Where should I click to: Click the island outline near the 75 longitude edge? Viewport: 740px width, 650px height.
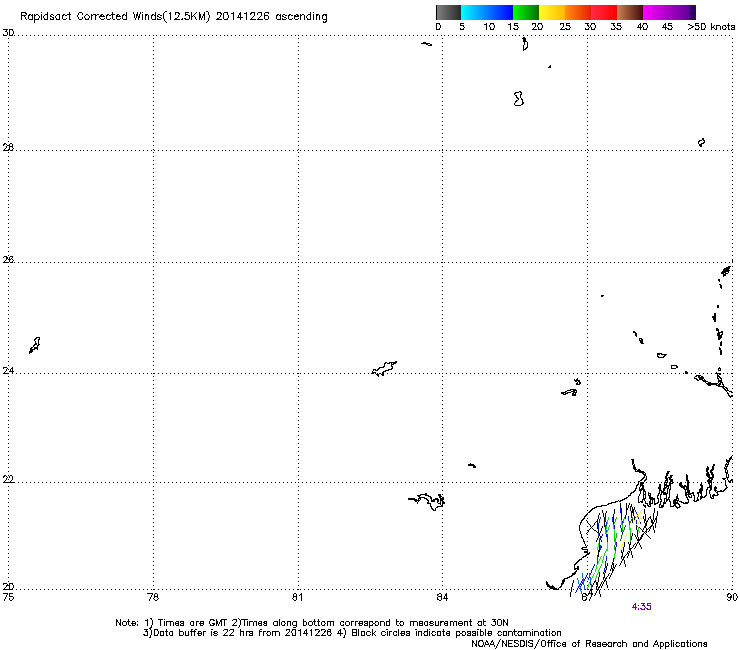click(x=34, y=345)
